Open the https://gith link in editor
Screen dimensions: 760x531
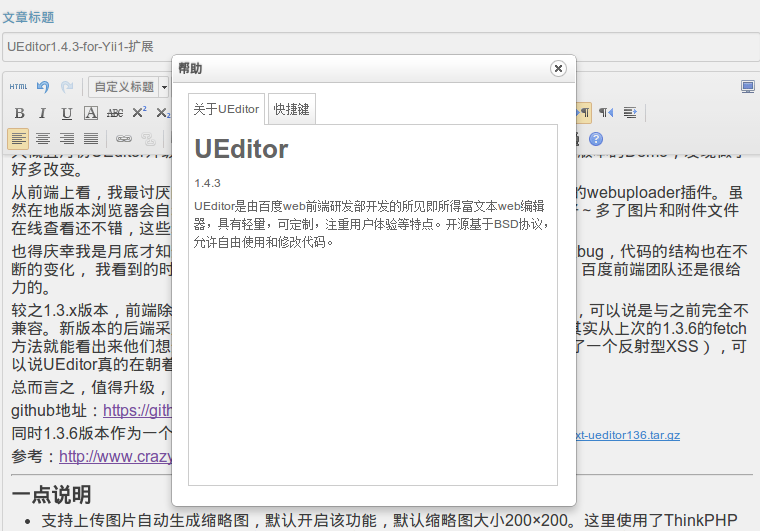click(137, 410)
